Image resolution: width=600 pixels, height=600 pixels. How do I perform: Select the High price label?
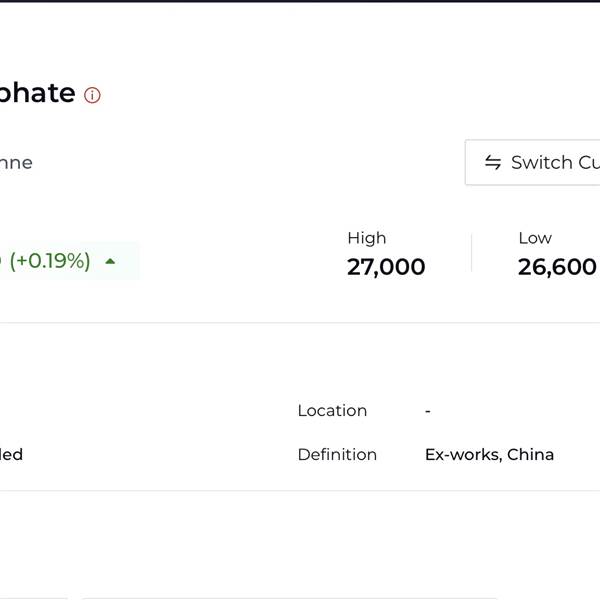pyautogui.click(x=366, y=238)
